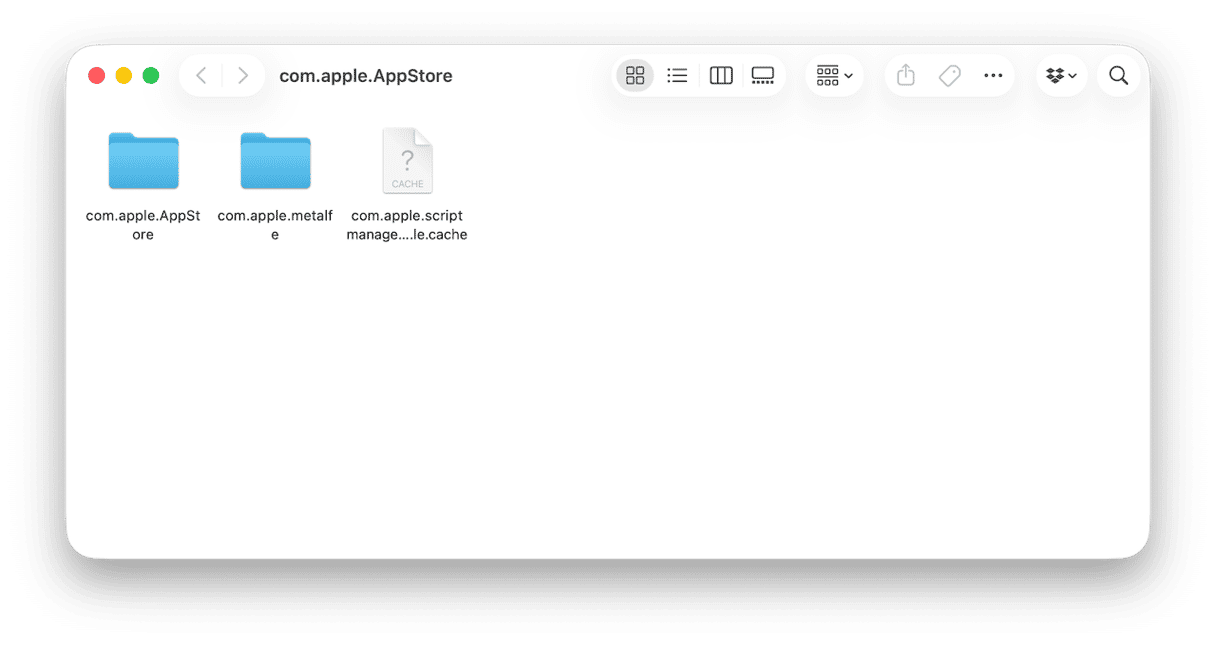This screenshot has height=646, width=1216.
Task: Go back to the previous folder
Action: click(x=202, y=76)
